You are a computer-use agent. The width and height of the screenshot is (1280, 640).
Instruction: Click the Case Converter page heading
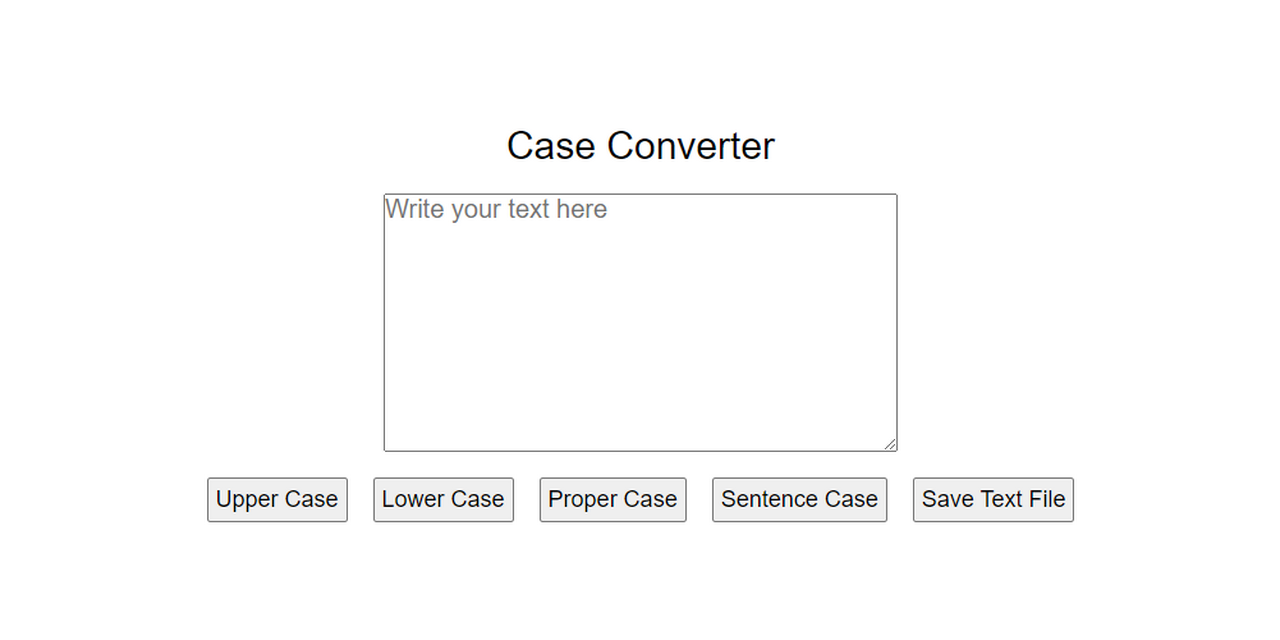pyautogui.click(x=640, y=146)
